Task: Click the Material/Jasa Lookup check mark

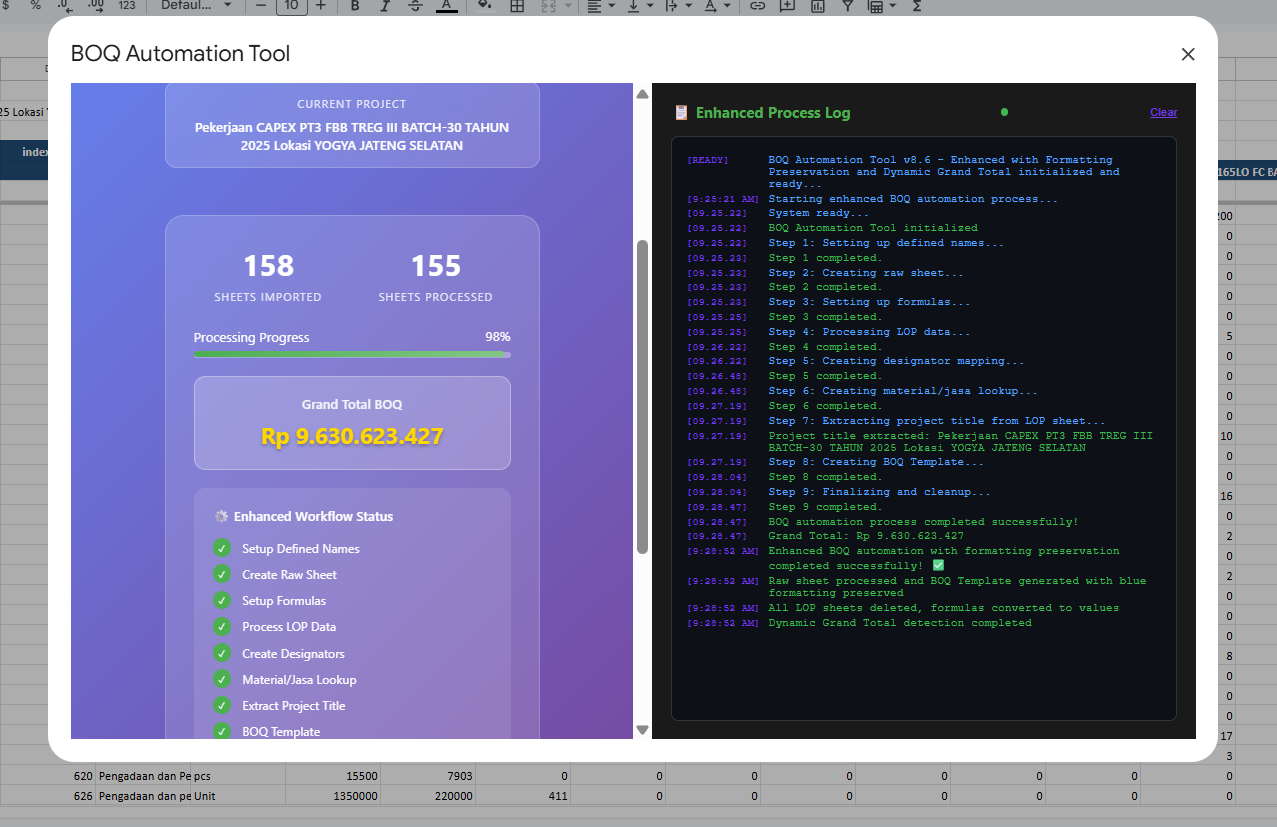Action: 222,679
